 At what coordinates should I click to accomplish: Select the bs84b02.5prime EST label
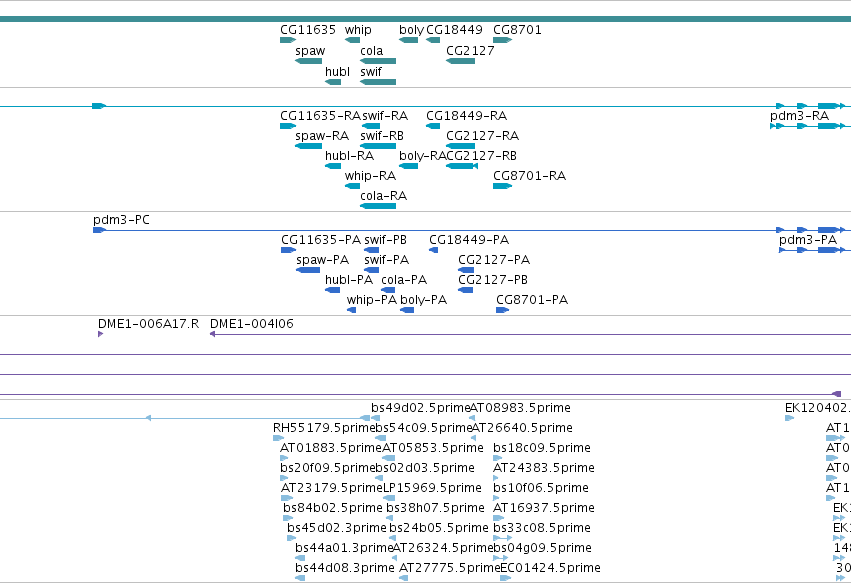click(333, 508)
